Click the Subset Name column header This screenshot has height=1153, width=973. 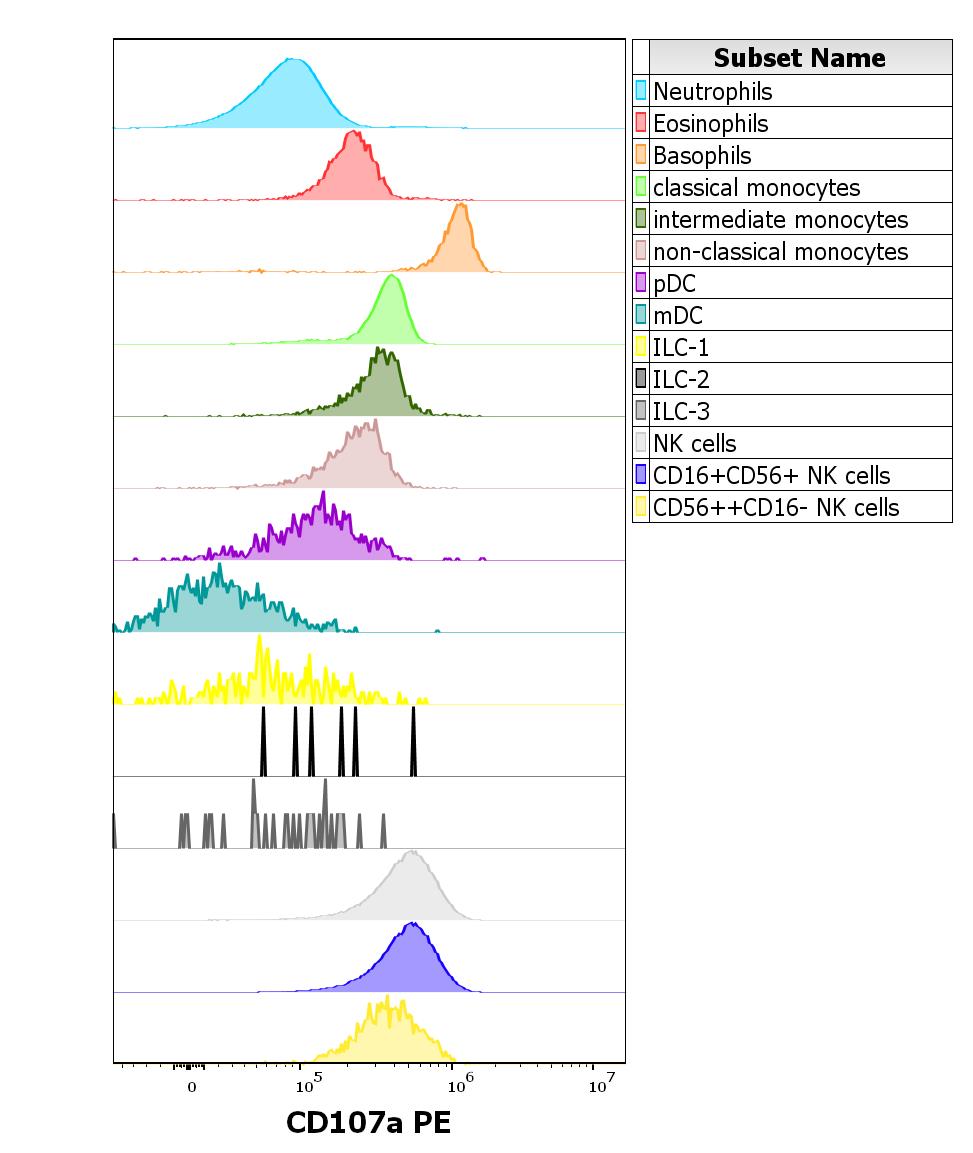coord(799,58)
